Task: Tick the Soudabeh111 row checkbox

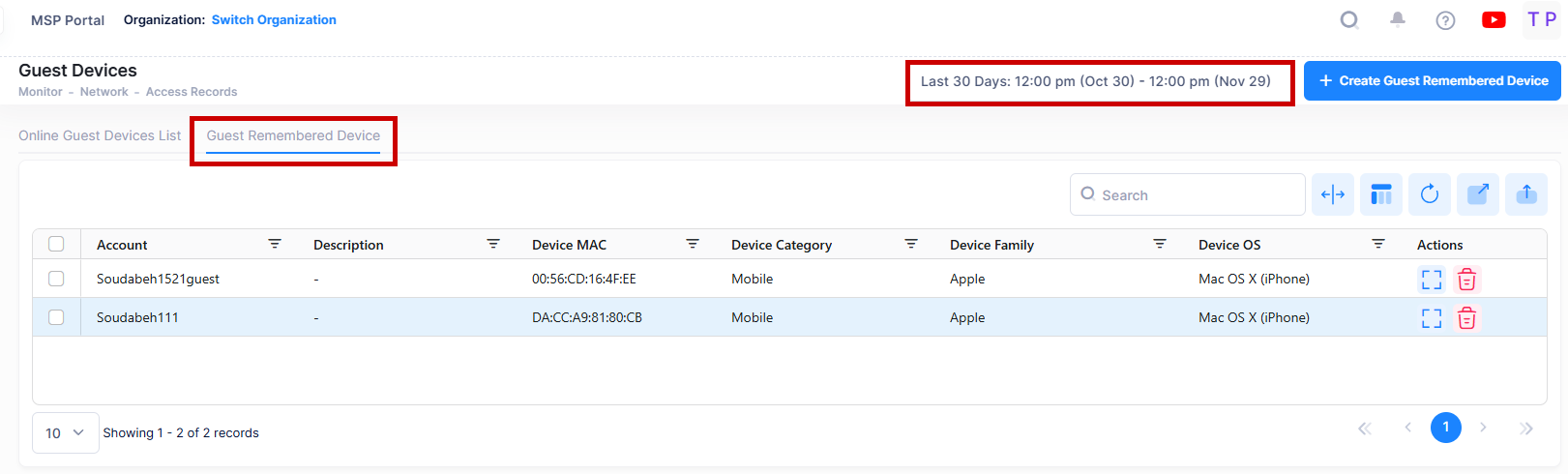Action: coord(56,317)
